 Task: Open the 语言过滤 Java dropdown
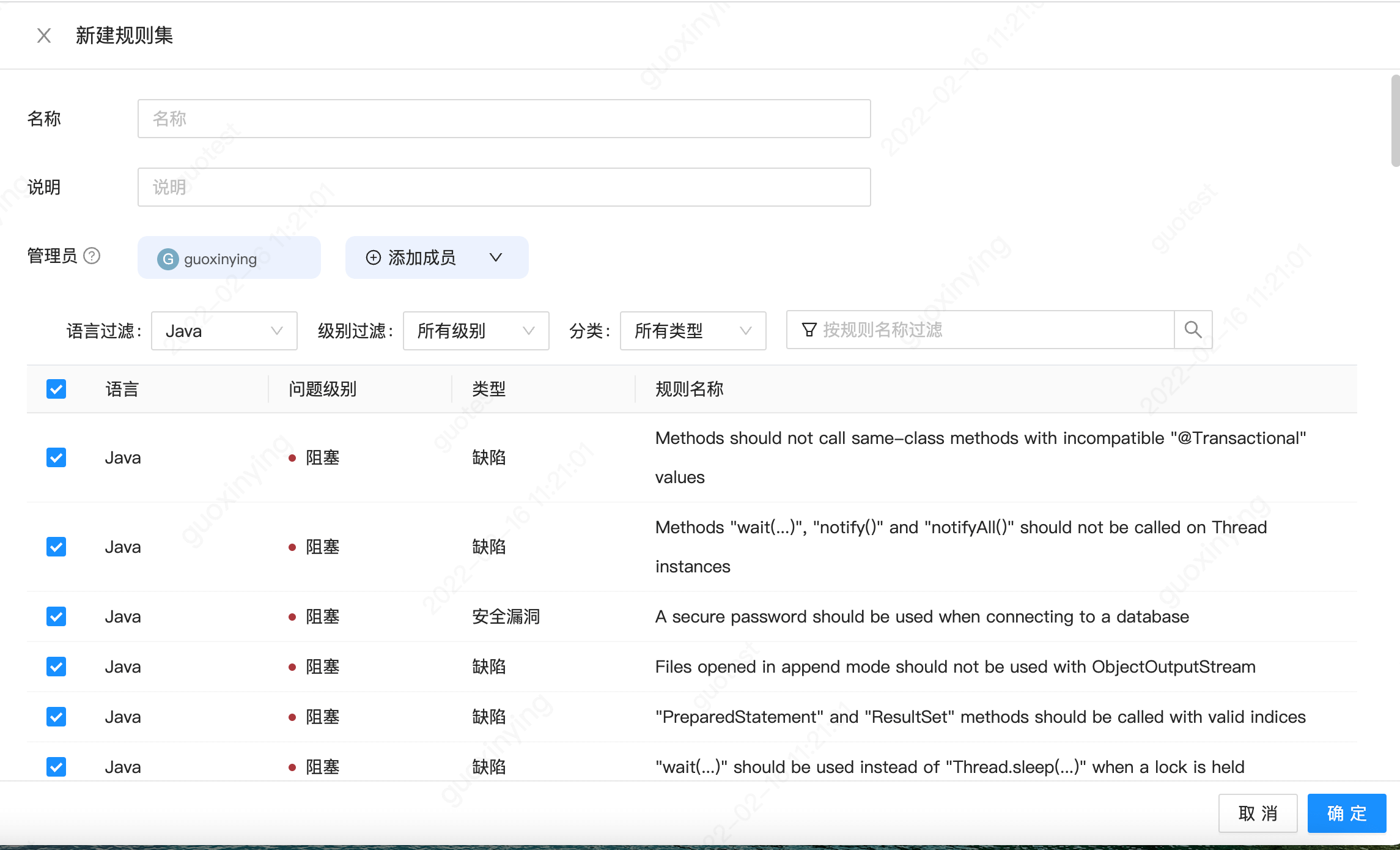tap(224, 331)
